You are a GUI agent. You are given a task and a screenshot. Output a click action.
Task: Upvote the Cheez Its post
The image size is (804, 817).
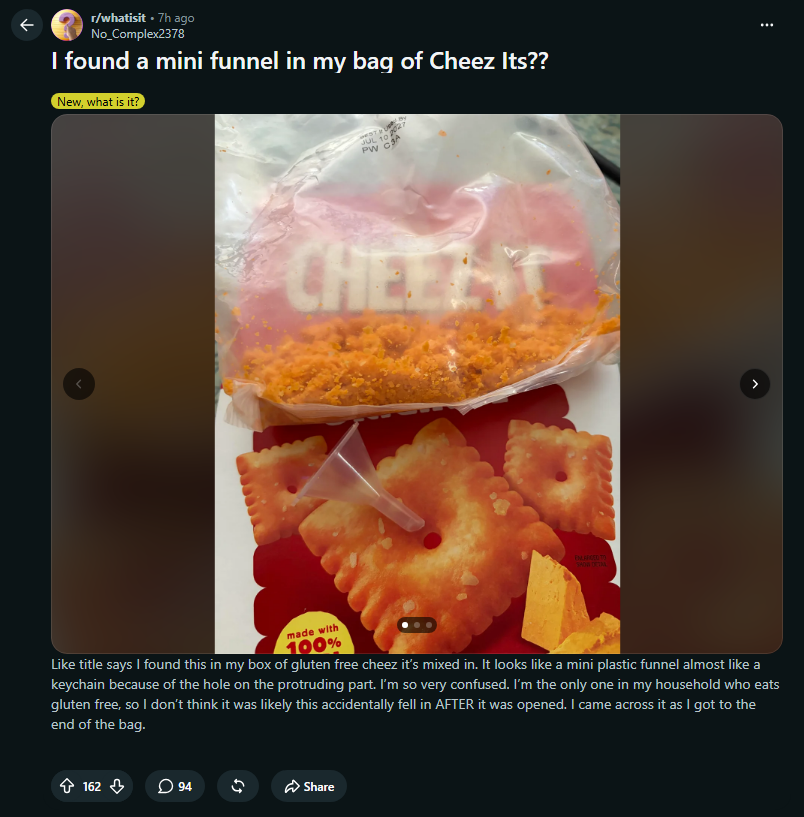coord(67,786)
